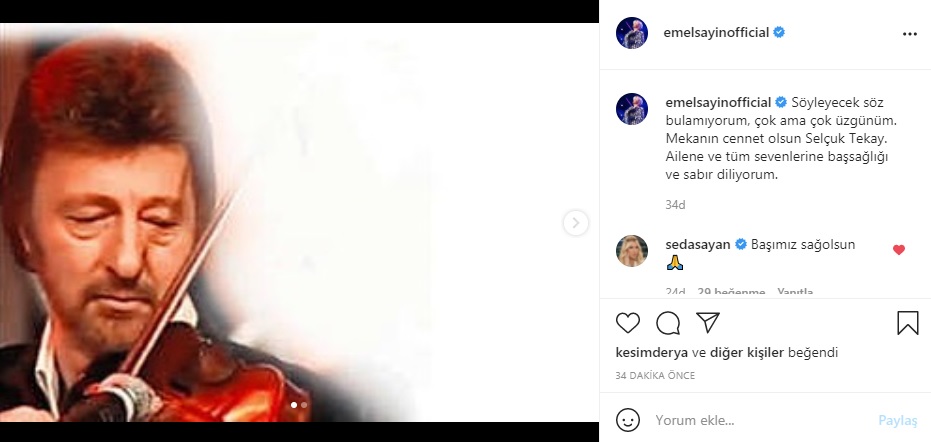Click Yorum ekle comment field
Image resolution: width=931 pixels, height=442 pixels.
[x=763, y=421]
